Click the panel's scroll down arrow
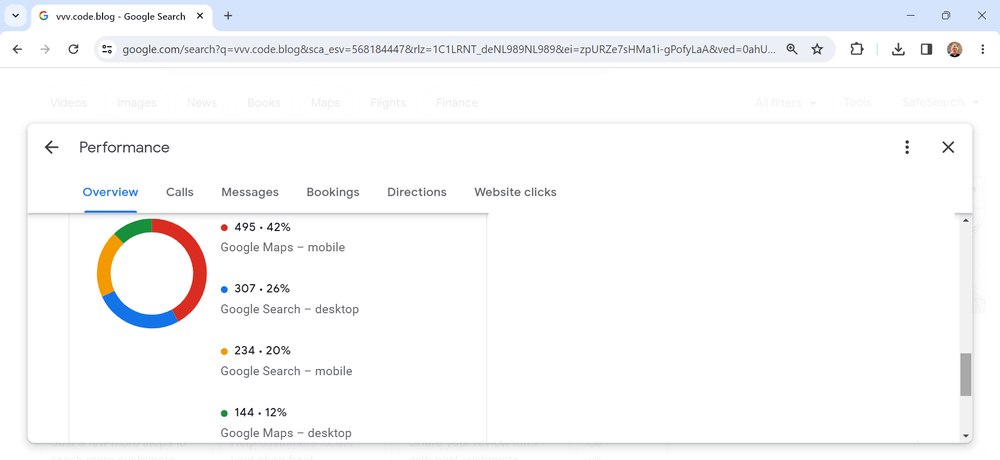The image size is (1000, 460). 965,436
